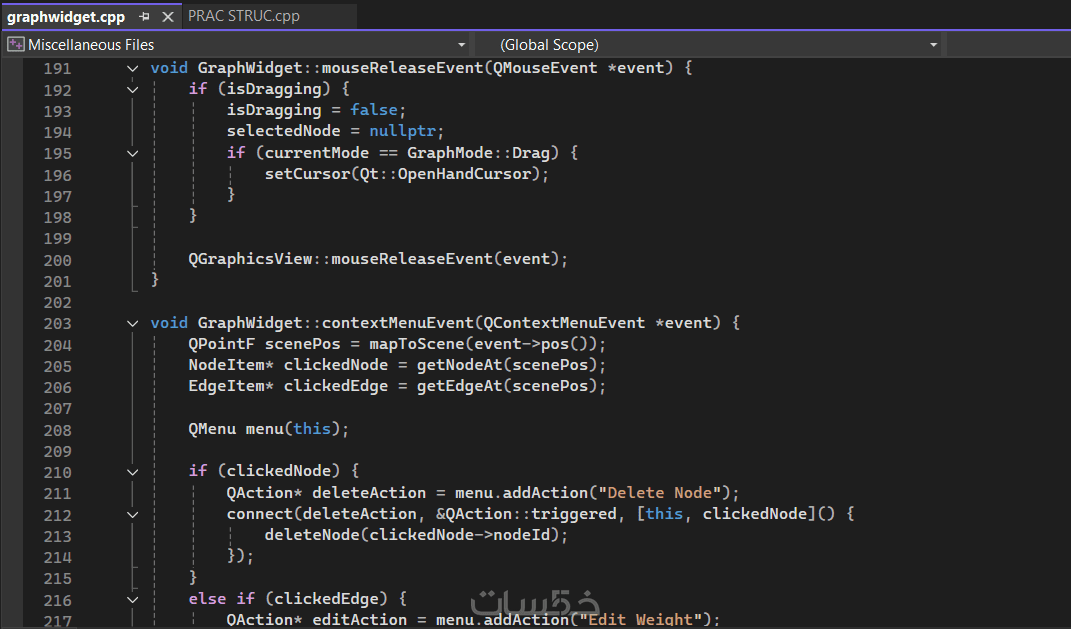Click the "Delete Node" string literal

(x=659, y=493)
